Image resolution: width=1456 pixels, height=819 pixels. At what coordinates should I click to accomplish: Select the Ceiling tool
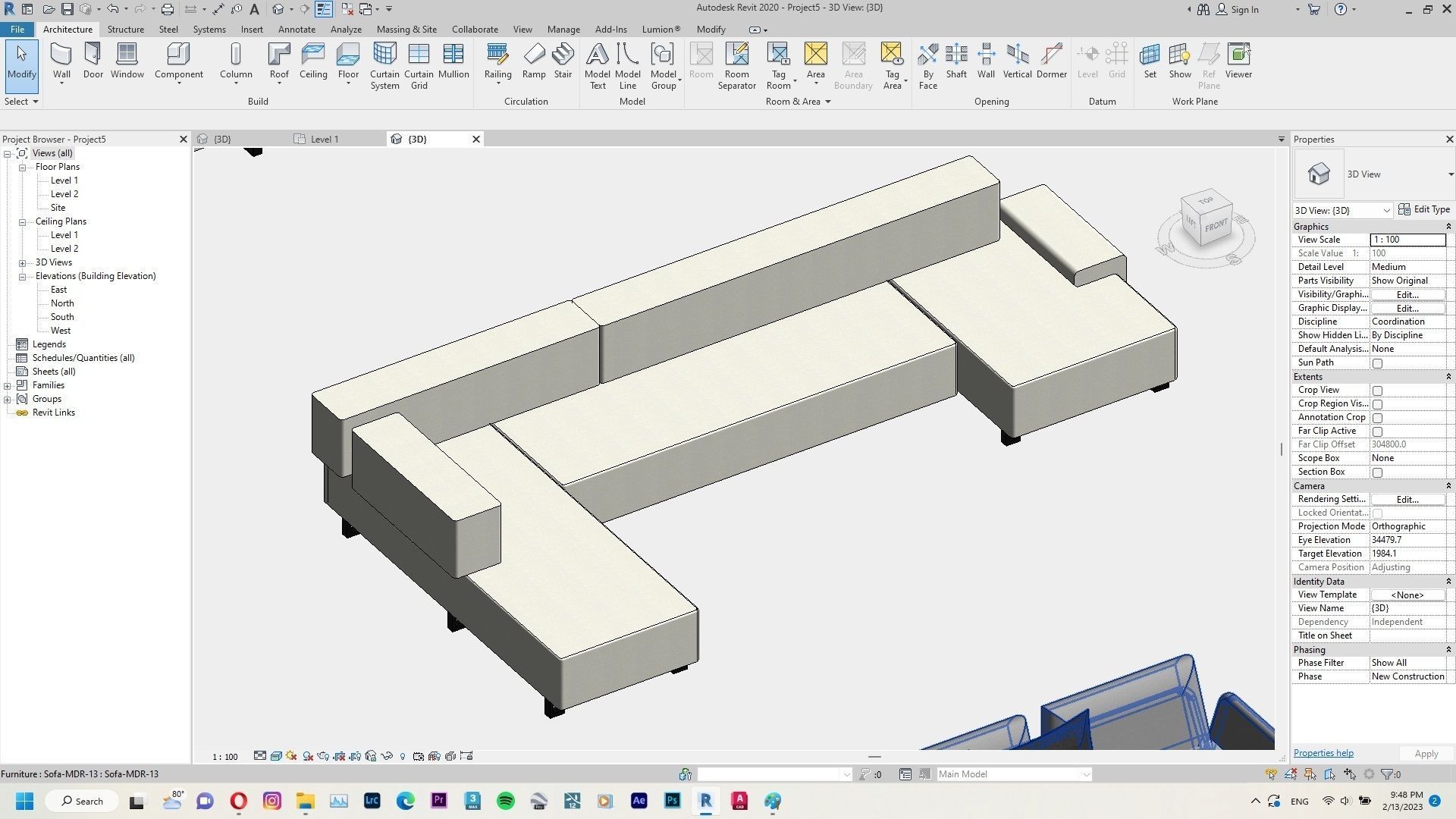pyautogui.click(x=313, y=61)
